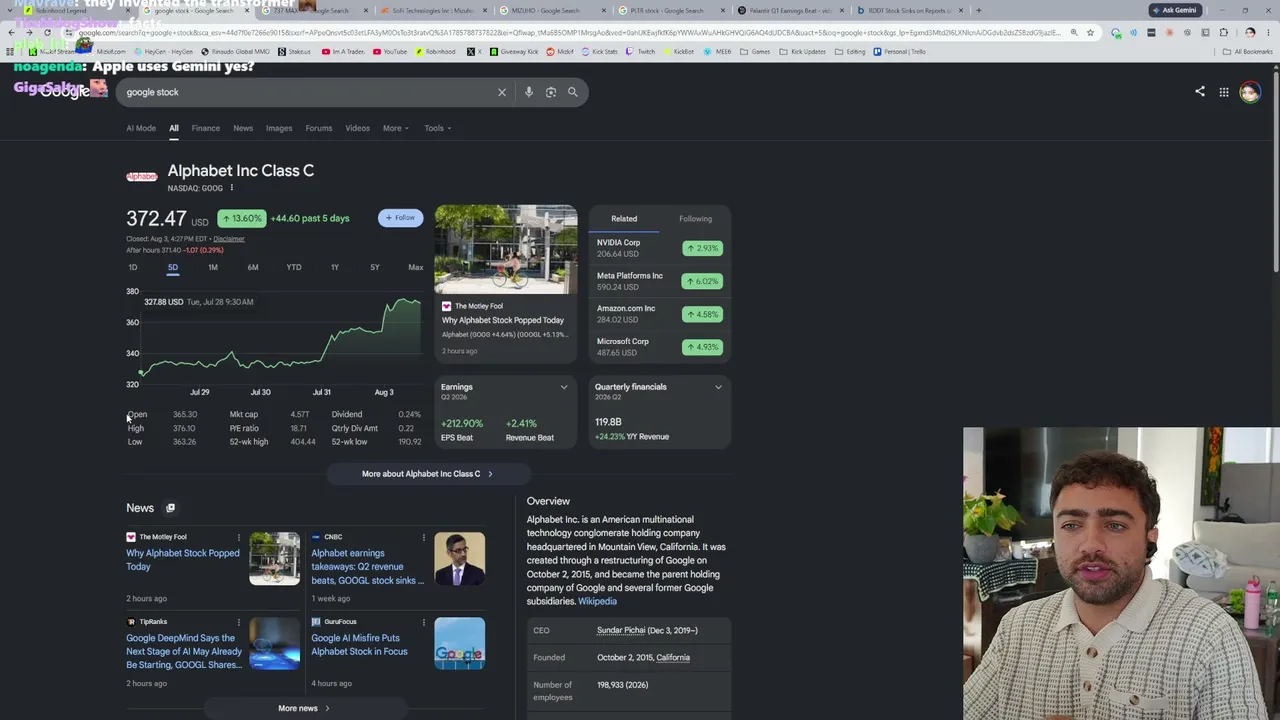This screenshot has width=1280, height=720.
Task: Show the 1Y chart range
Action: point(335,267)
